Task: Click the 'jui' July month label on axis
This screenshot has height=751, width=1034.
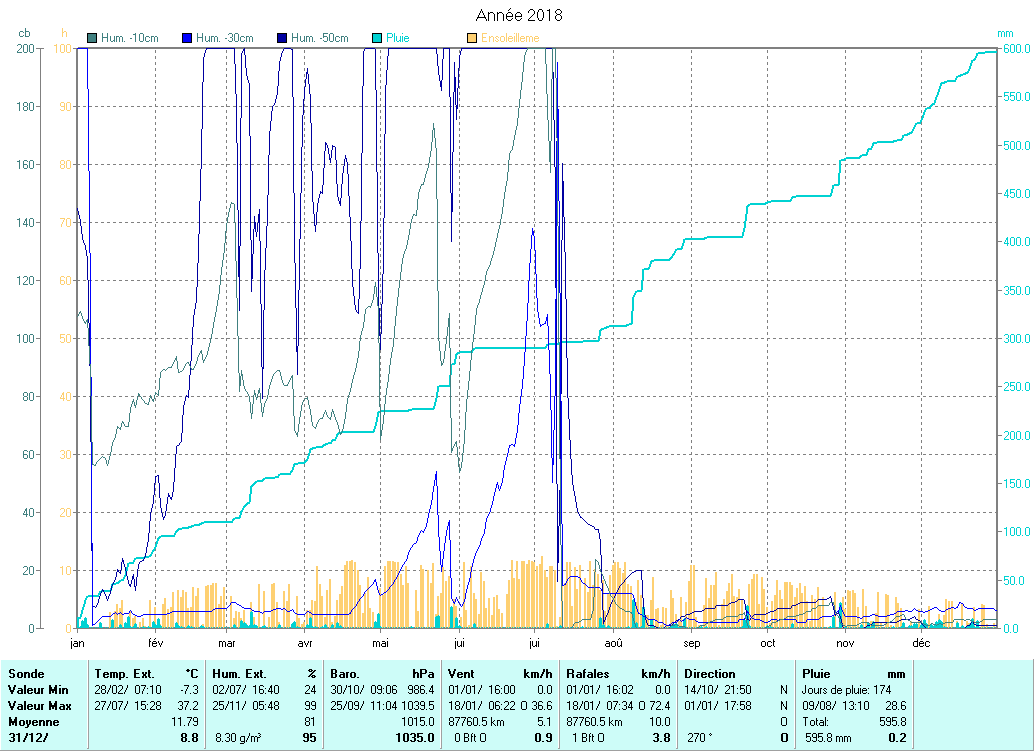Action: [535, 643]
